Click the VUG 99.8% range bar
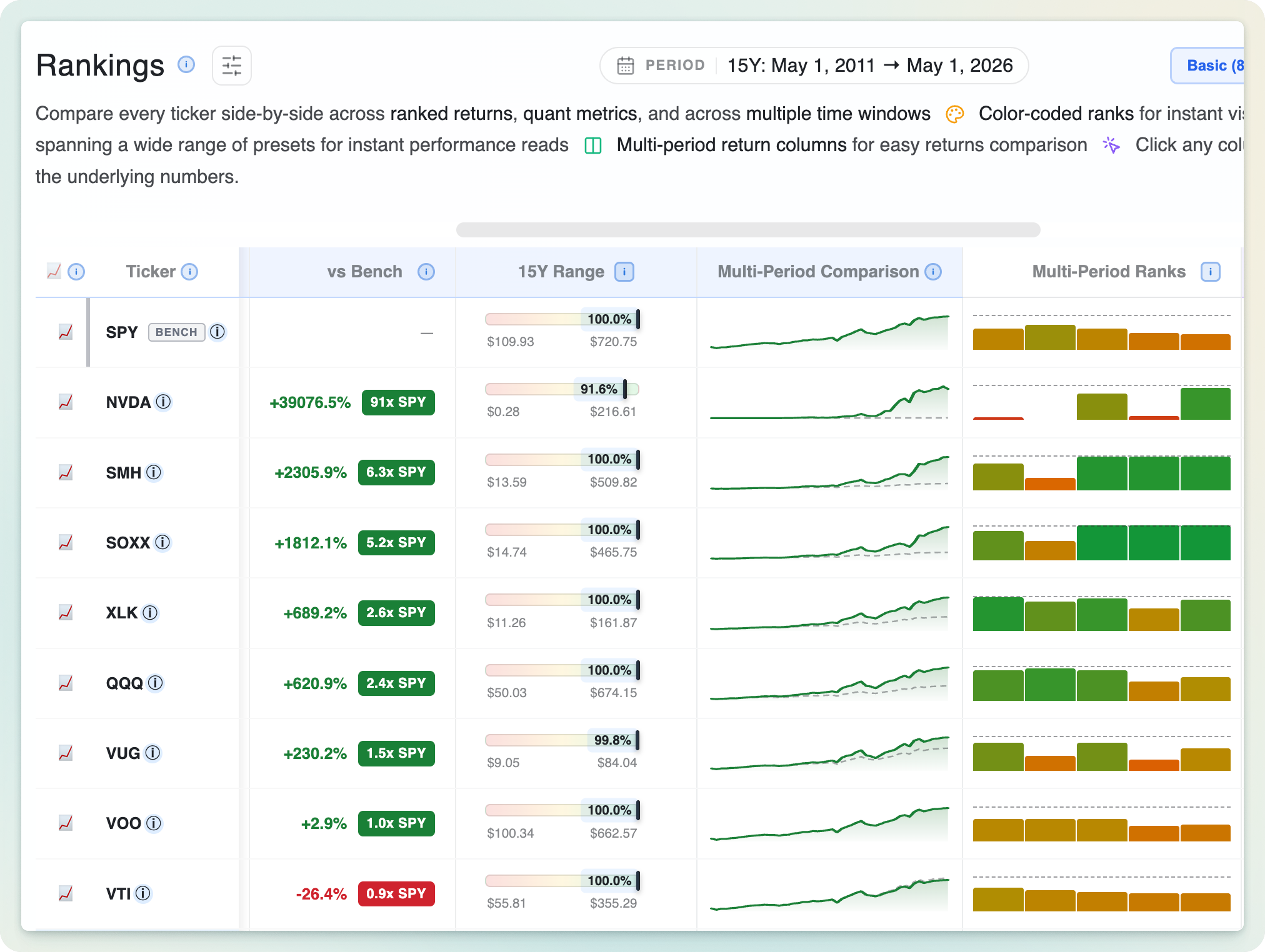Viewport: 1265px width, 952px height. pyautogui.click(x=562, y=740)
